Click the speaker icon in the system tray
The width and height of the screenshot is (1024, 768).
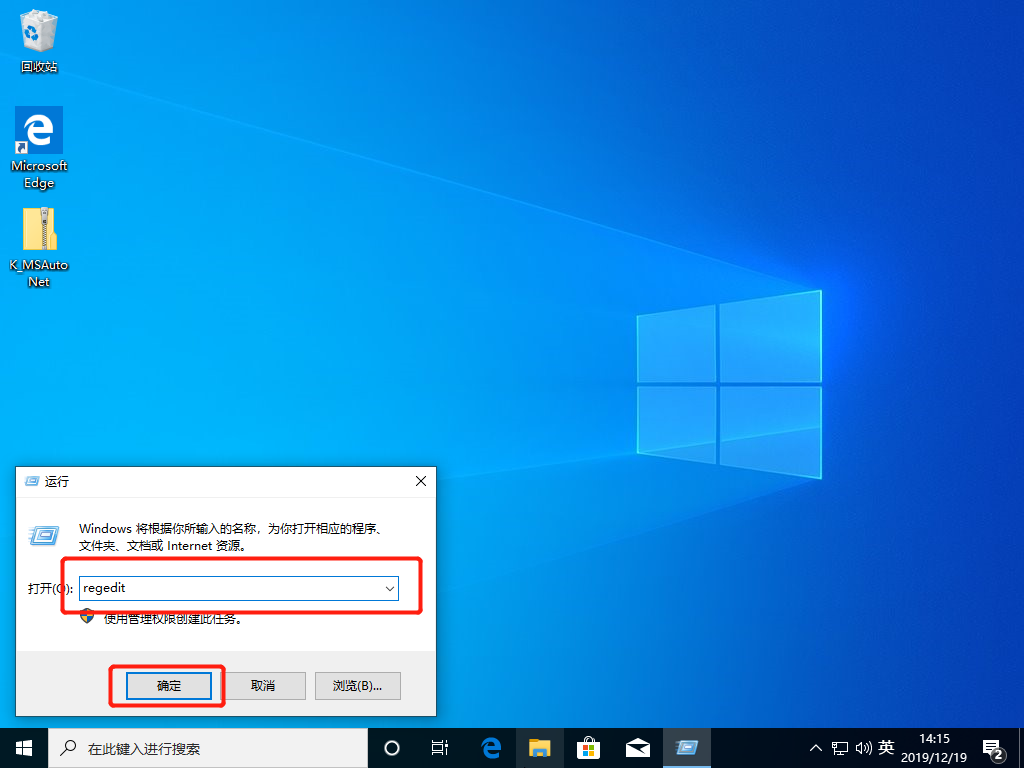pyautogui.click(x=862, y=747)
